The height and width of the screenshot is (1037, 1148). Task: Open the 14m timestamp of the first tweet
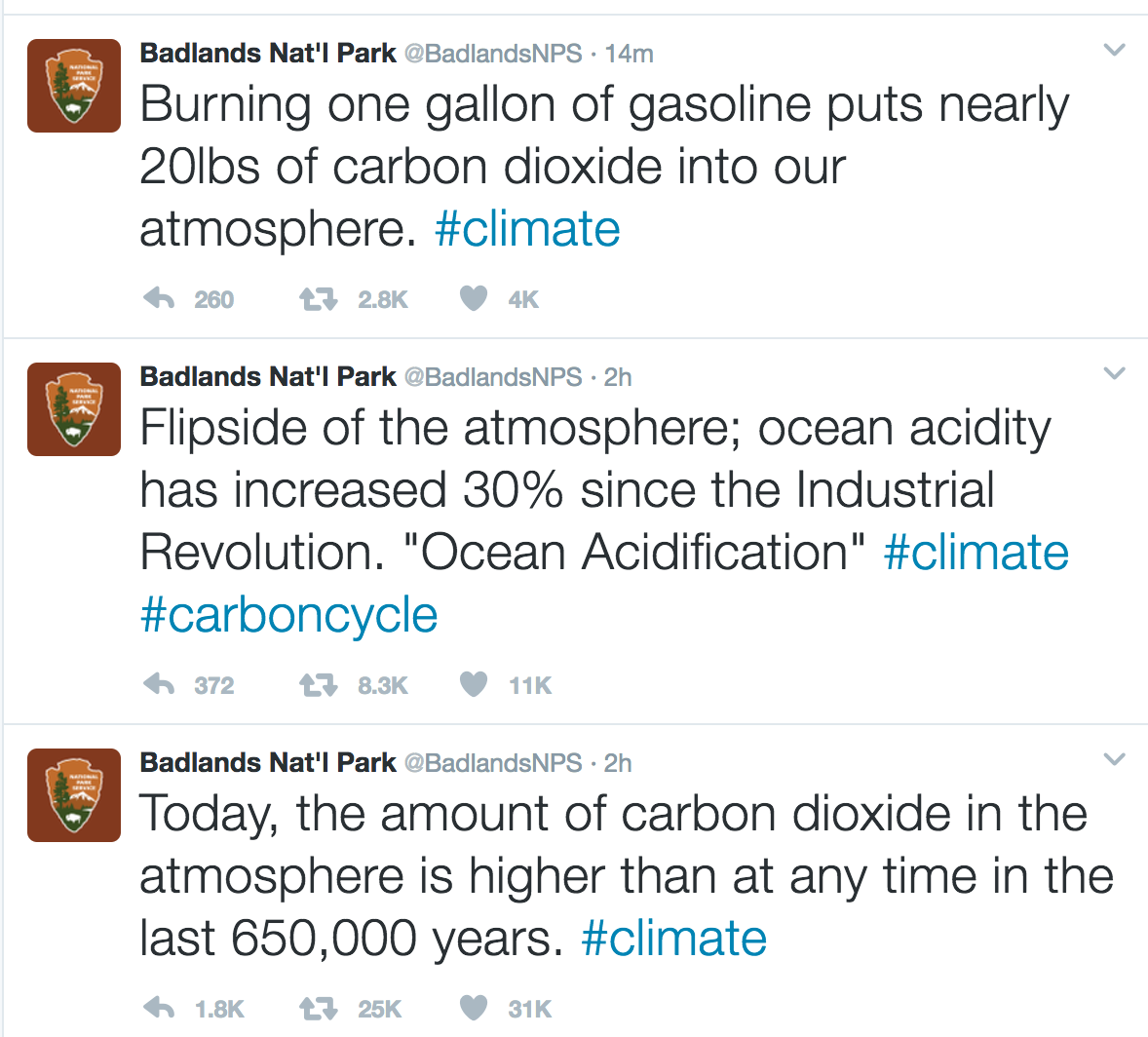(x=629, y=54)
